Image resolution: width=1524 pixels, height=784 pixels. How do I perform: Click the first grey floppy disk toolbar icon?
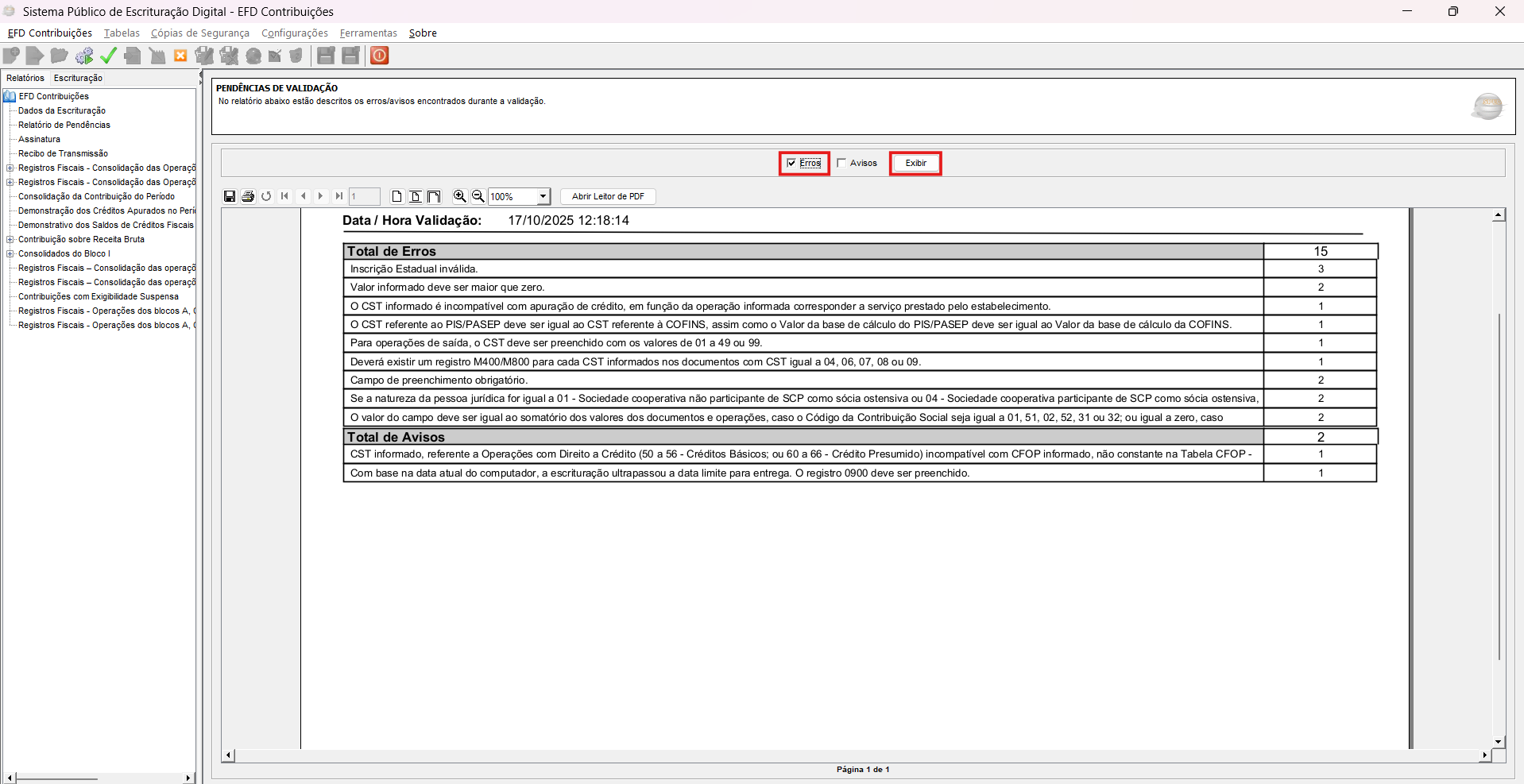(326, 56)
